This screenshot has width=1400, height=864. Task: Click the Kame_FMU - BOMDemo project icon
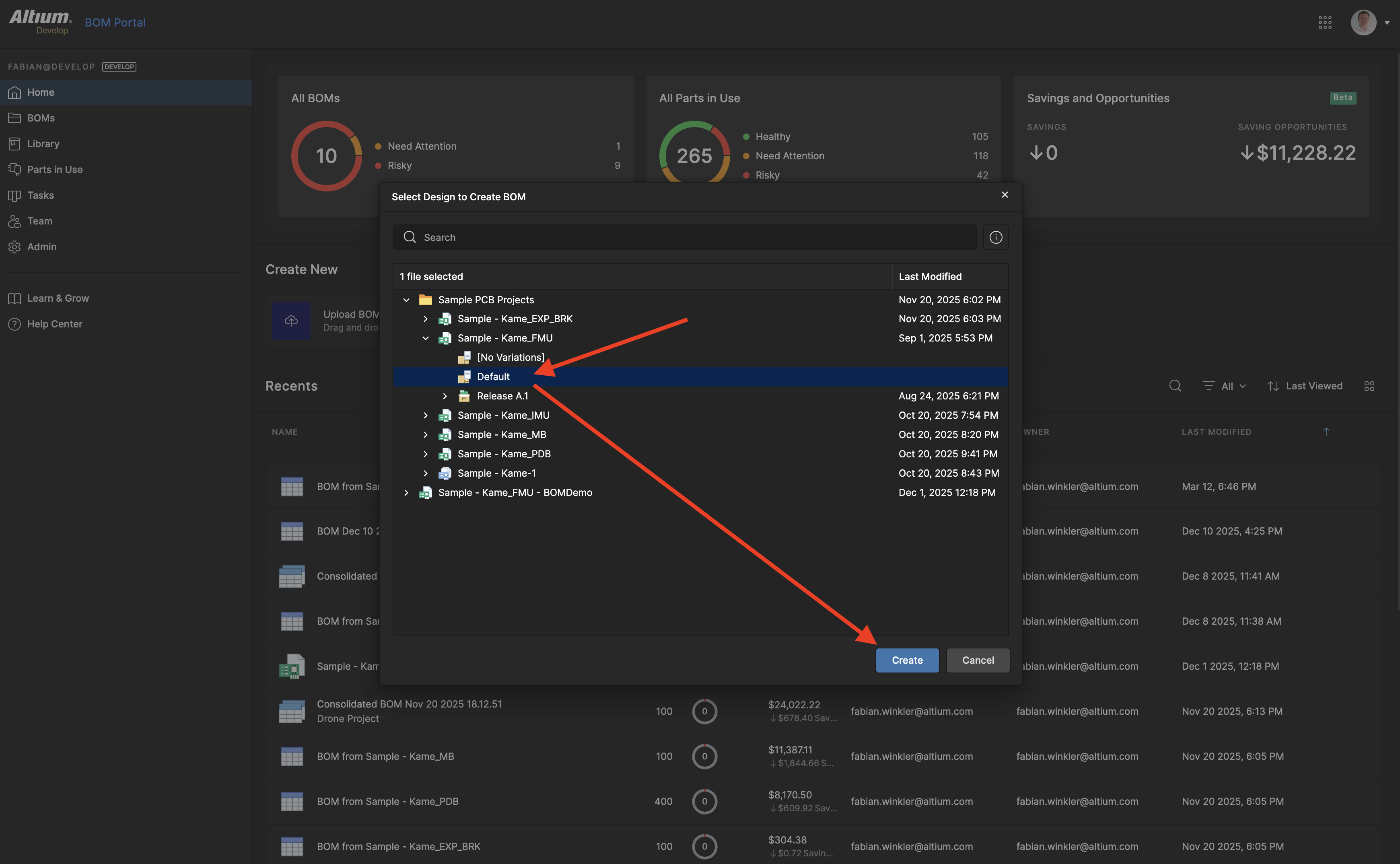click(425, 493)
